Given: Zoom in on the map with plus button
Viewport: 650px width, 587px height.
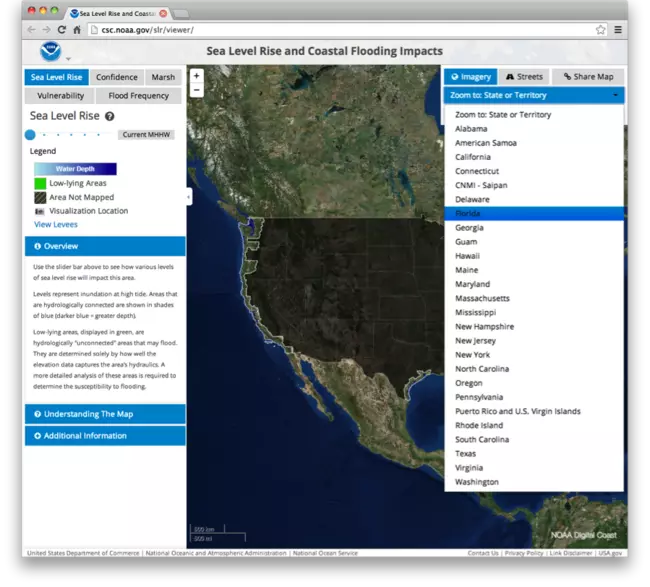Looking at the screenshot, I should 196,76.
